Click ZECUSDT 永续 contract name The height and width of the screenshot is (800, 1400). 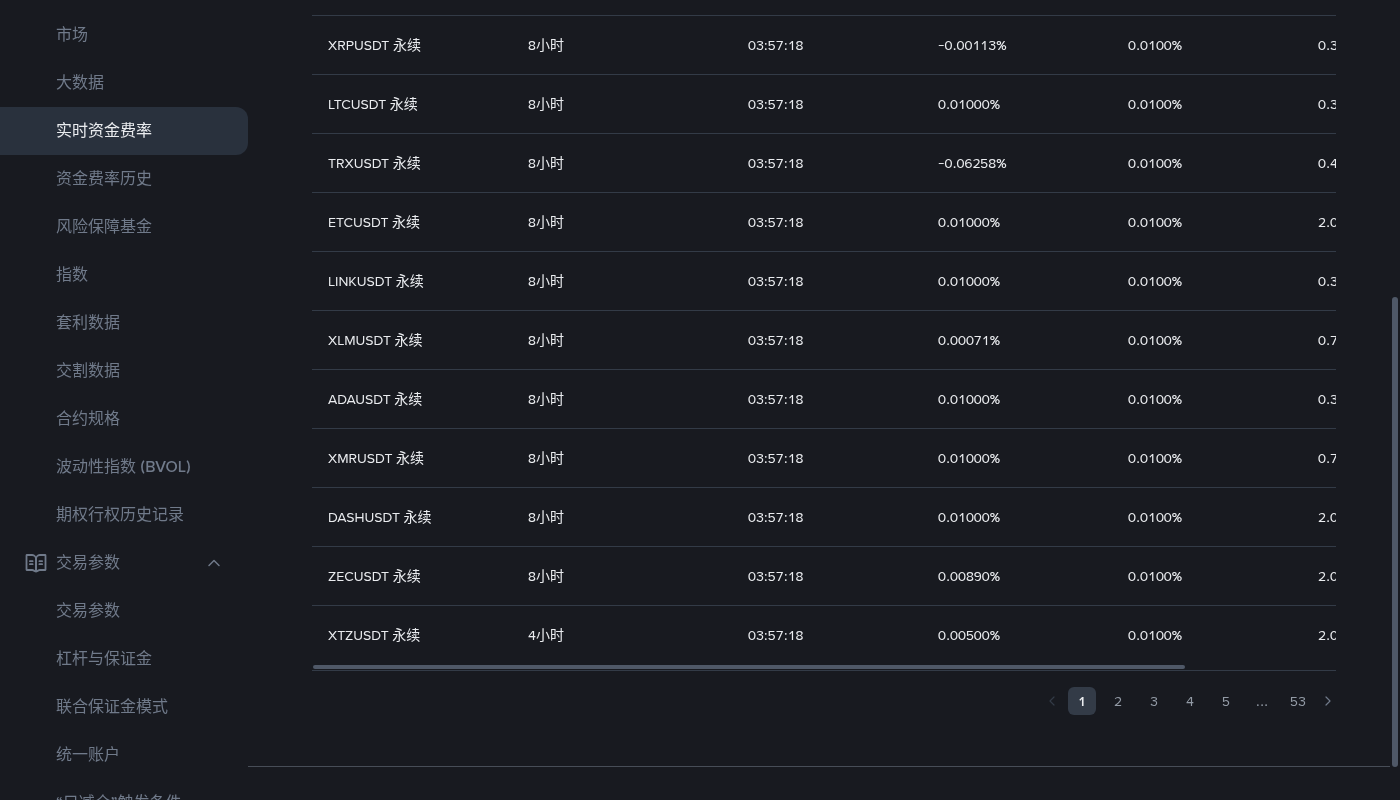click(x=374, y=576)
